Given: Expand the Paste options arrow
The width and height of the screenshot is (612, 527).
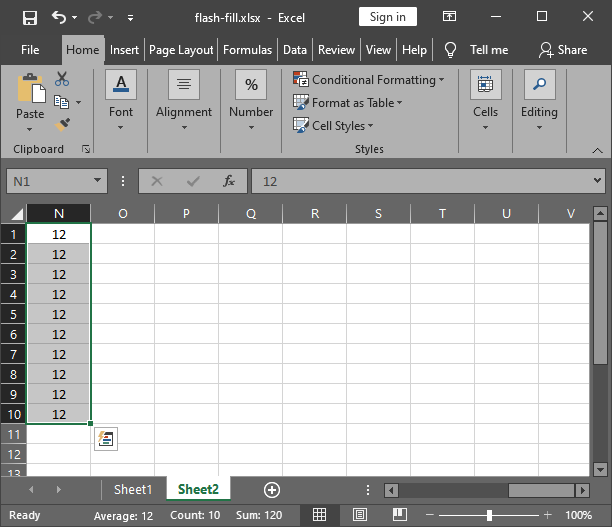Looking at the screenshot, I should pos(30,129).
